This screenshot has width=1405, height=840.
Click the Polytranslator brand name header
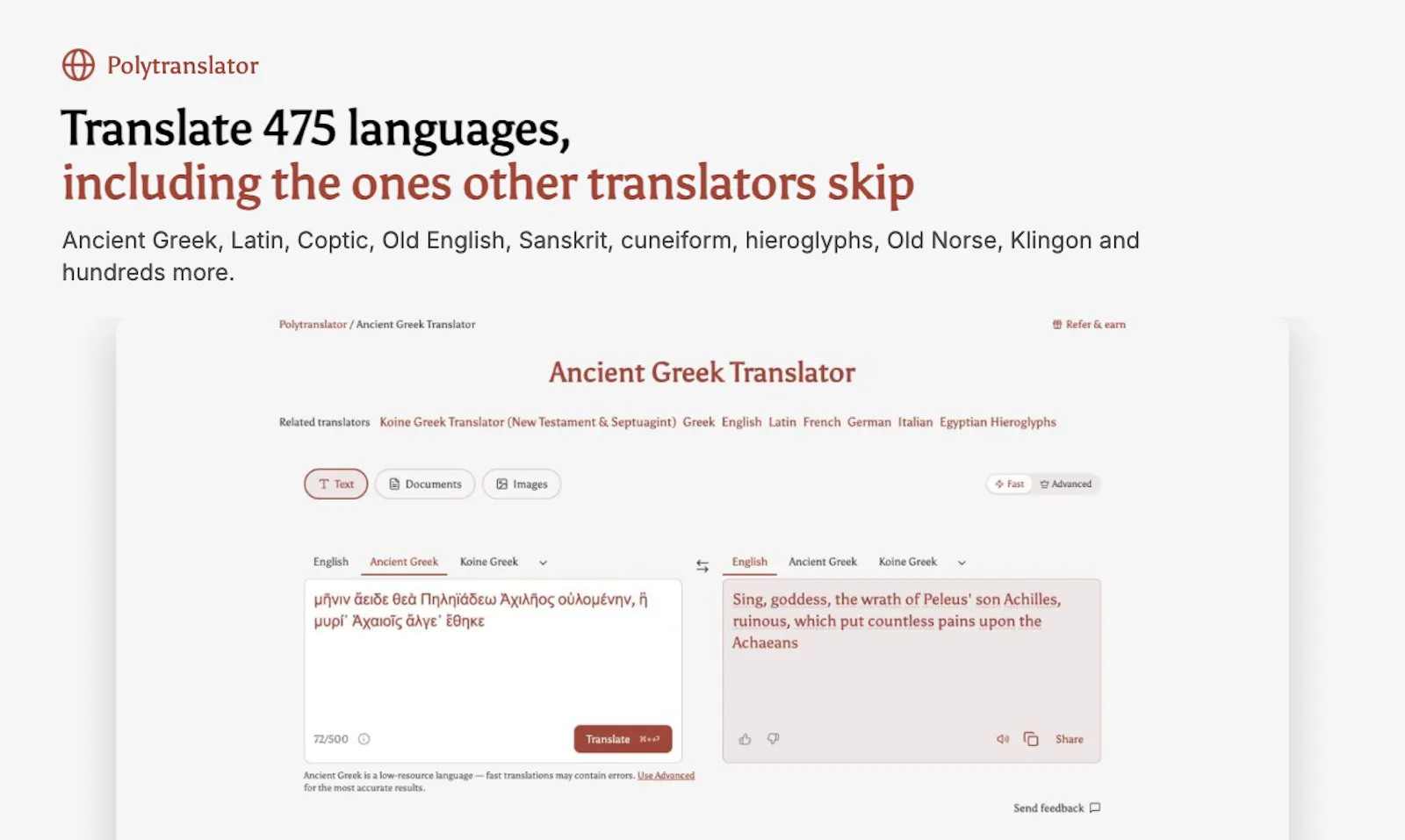pyautogui.click(x=183, y=66)
